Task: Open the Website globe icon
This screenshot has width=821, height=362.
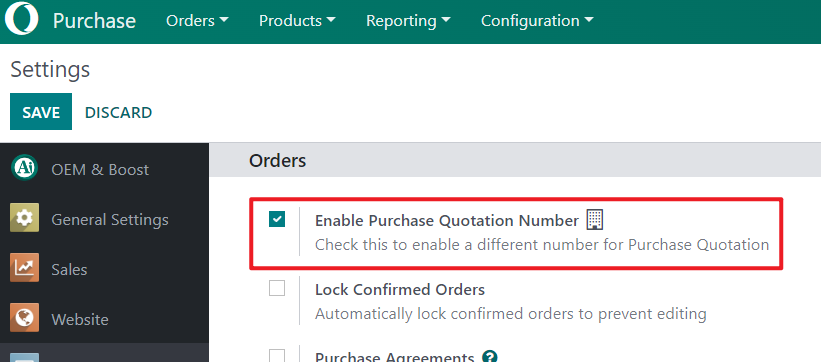Action: click(24, 318)
